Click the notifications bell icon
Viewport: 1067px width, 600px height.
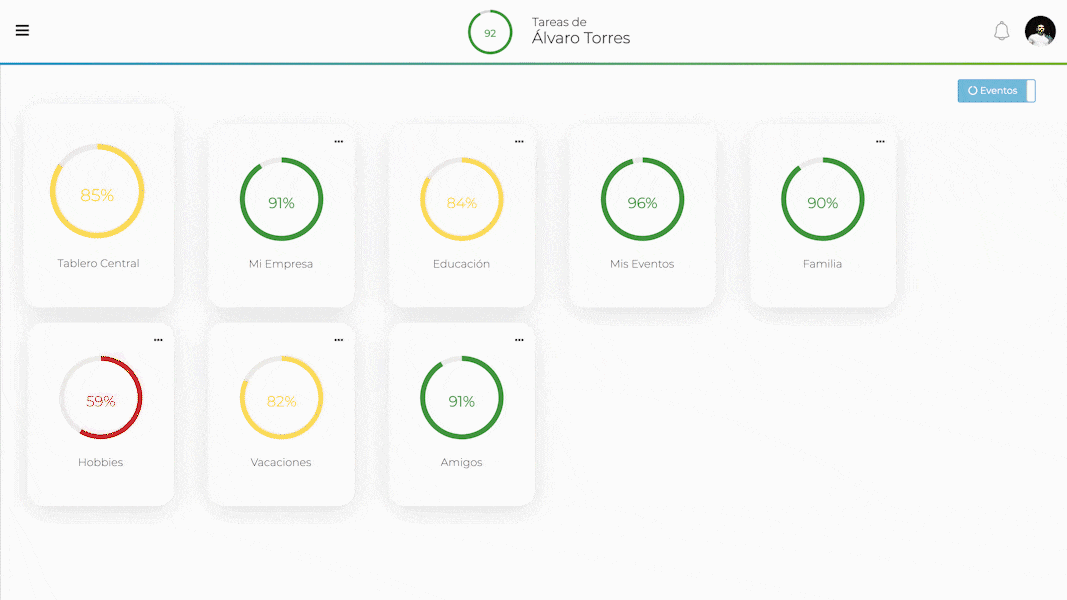(1001, 31)
